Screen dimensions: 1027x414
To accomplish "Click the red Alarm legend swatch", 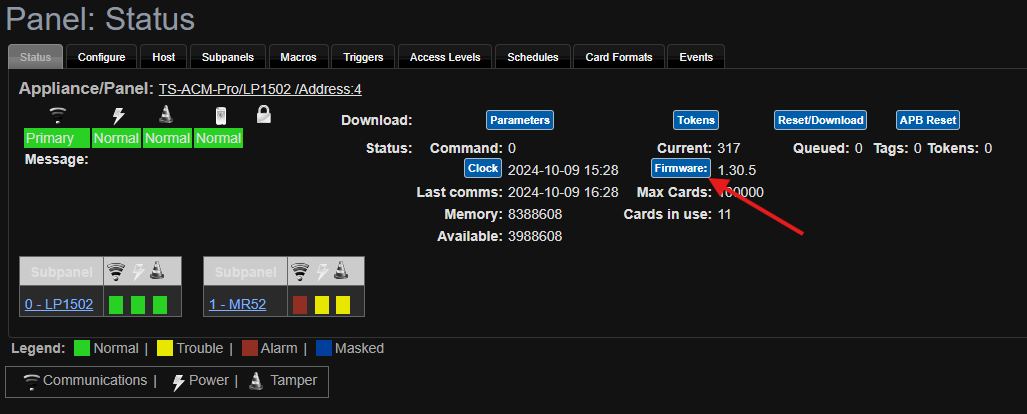I will tap(250, 348).
